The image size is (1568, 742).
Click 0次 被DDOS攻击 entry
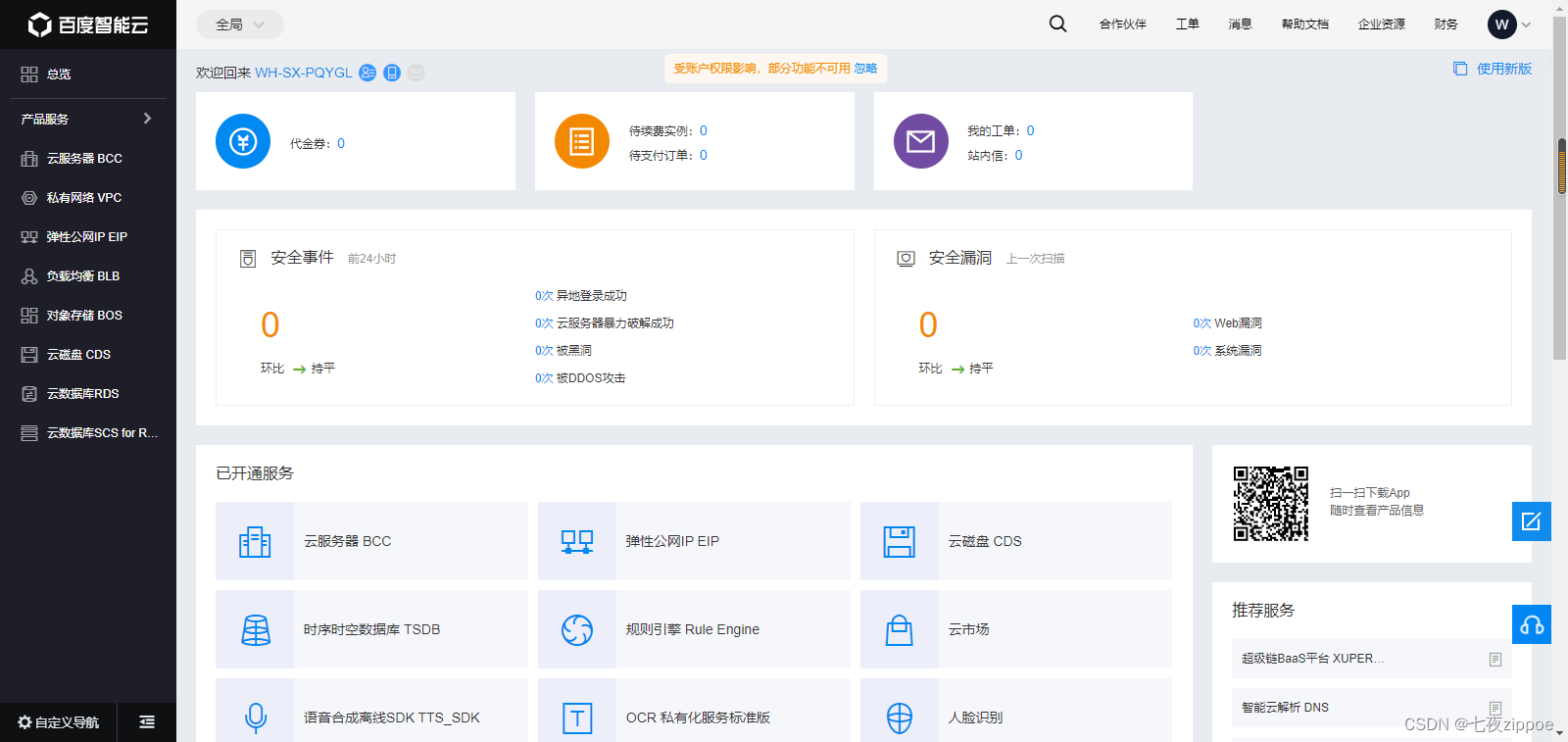point(580,378)
